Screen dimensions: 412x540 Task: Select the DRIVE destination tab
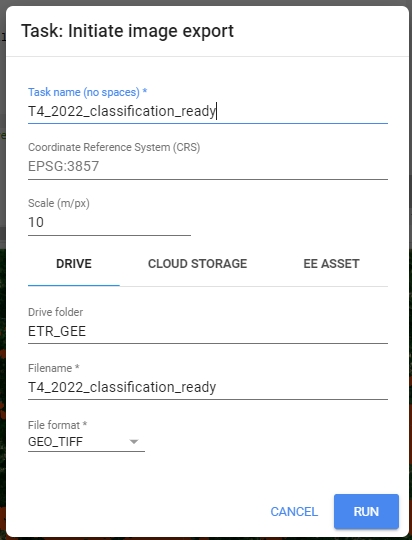[x=74, y=264]
